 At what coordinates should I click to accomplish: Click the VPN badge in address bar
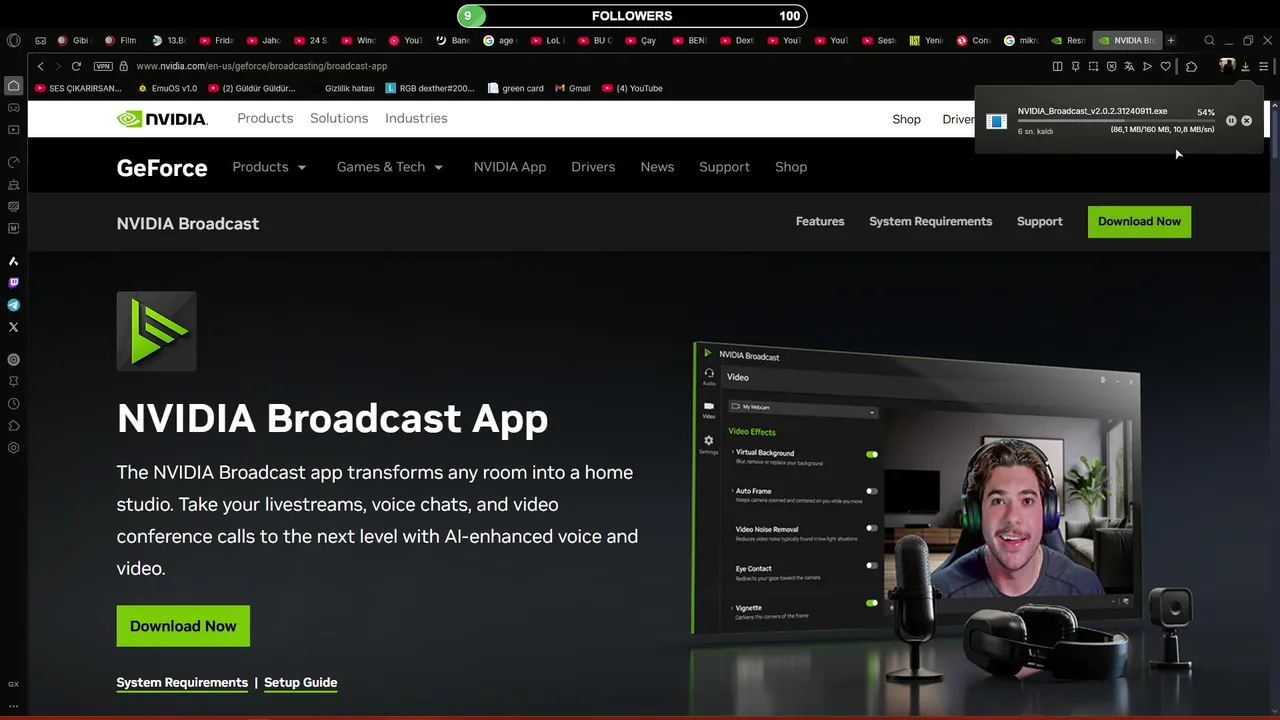coord(103,66)
